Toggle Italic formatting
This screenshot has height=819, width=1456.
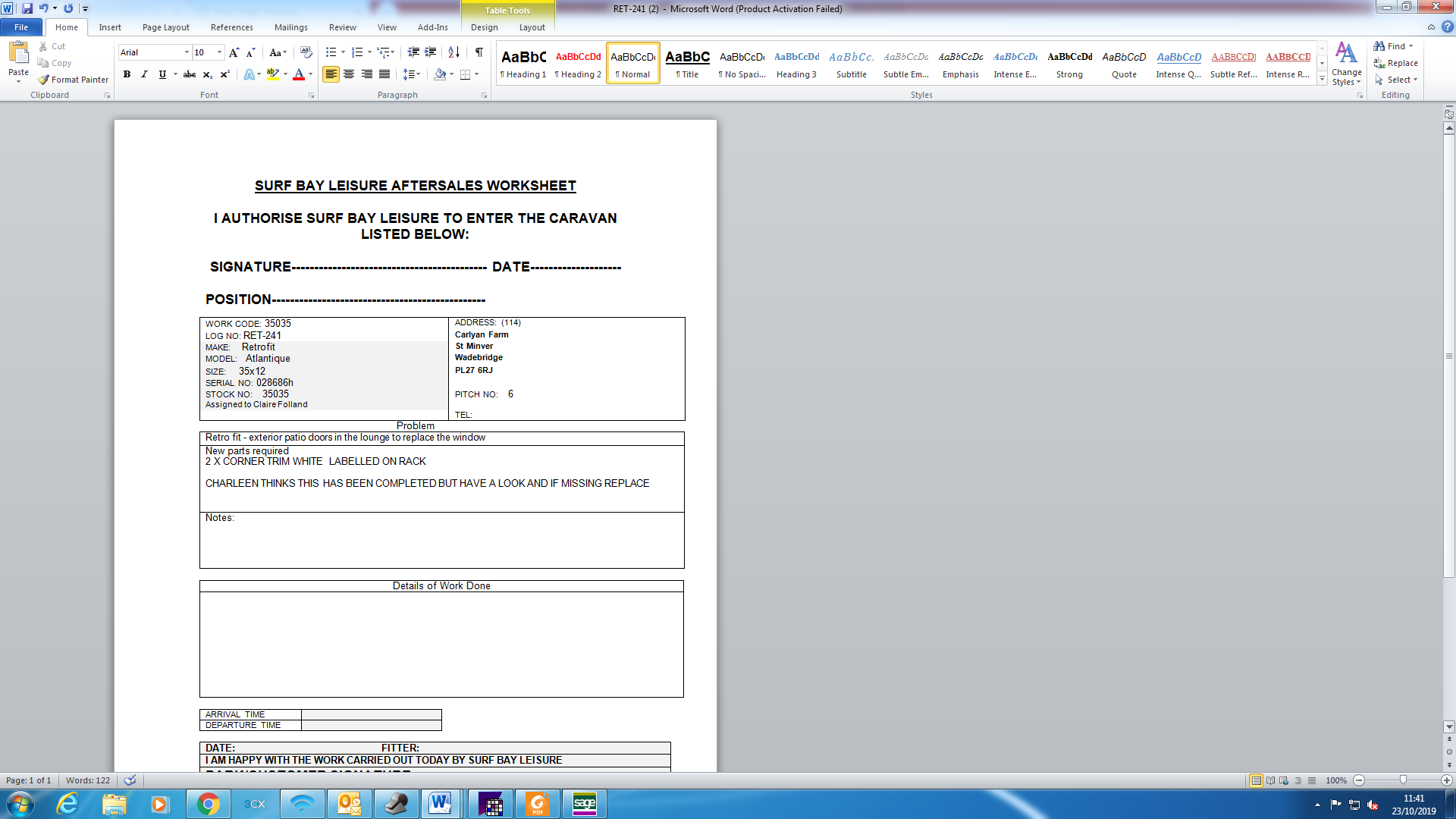pyautogui.click(x=144, y=74)
